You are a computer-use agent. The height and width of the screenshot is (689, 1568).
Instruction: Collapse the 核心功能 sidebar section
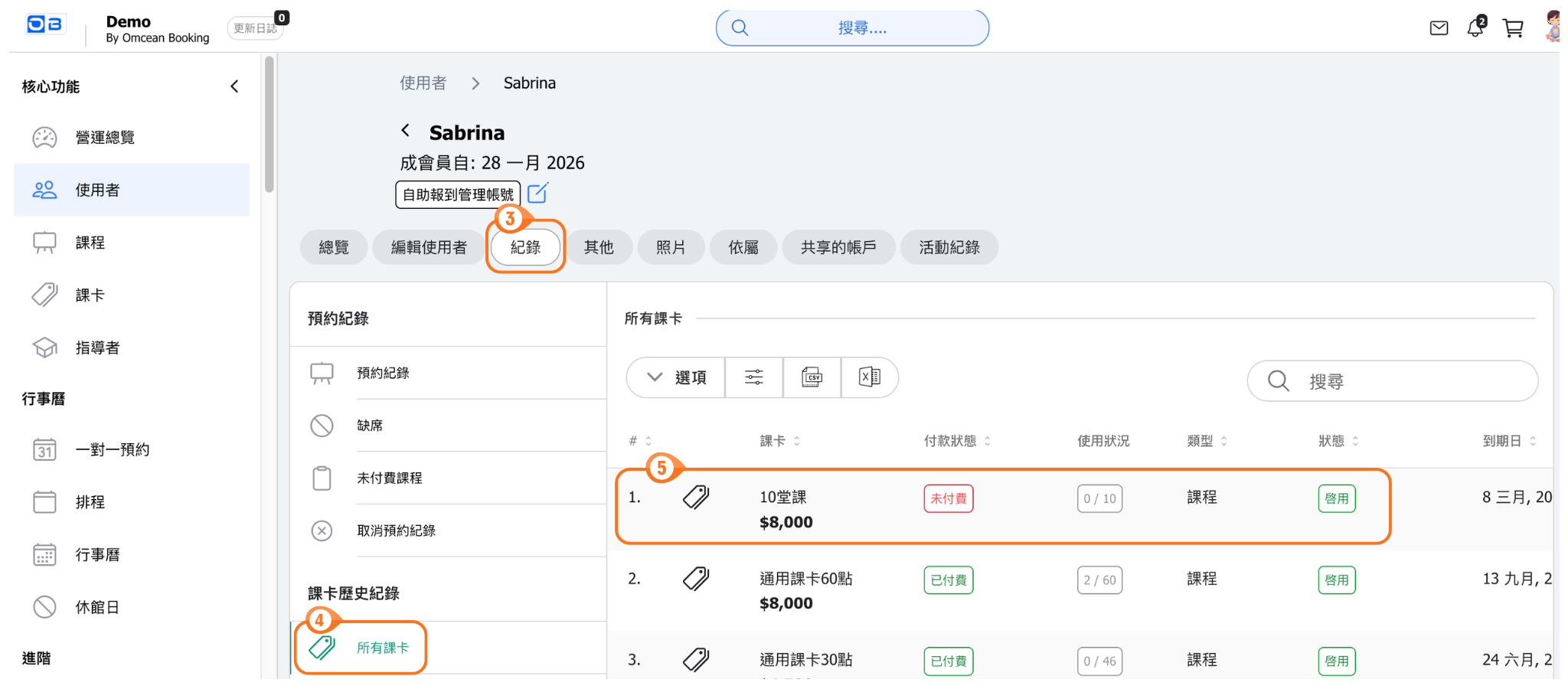[x=234, y=87]
